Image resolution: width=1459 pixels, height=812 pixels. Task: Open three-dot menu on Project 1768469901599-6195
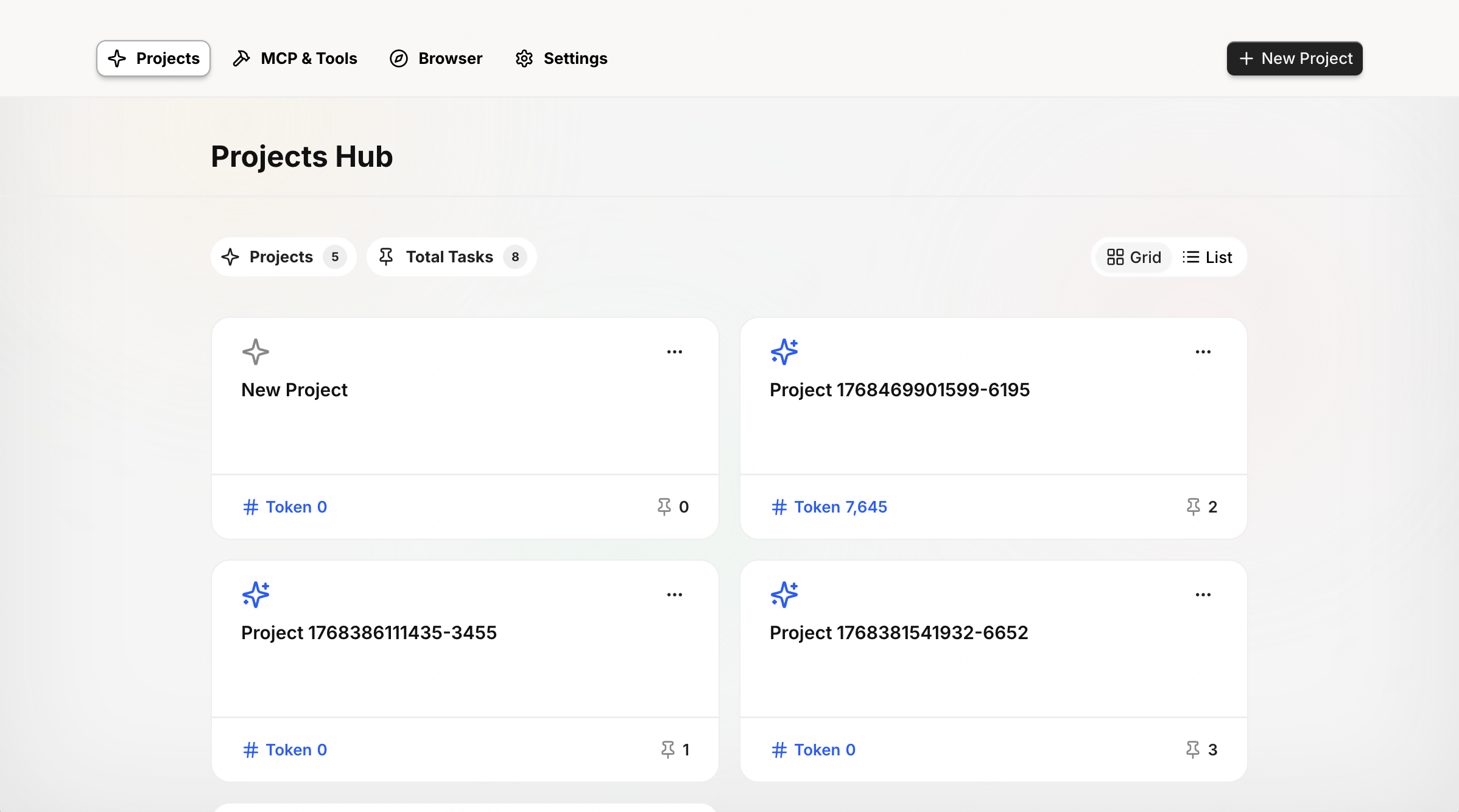(1203, 352)
